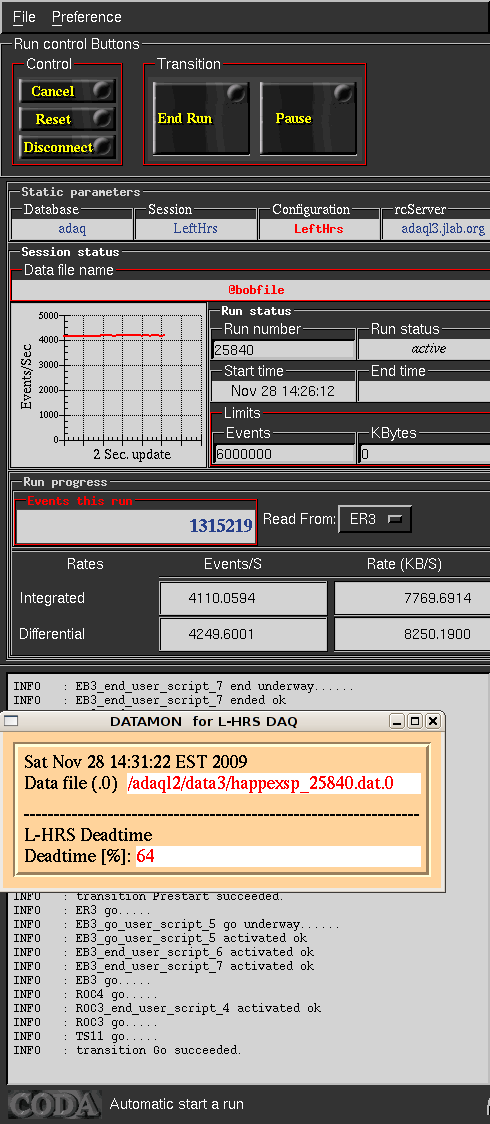Open the Read From ER3 dropdown
This screenshot has height=1124, width=490.
[375, 519]
